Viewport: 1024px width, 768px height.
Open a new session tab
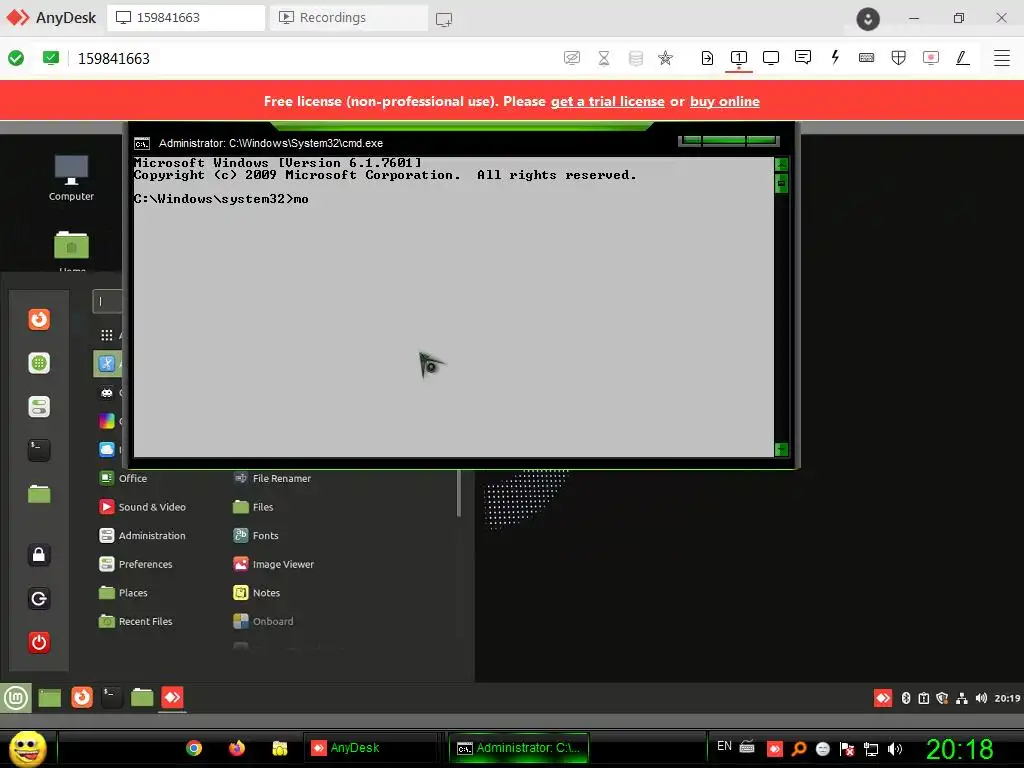(444, 20)
